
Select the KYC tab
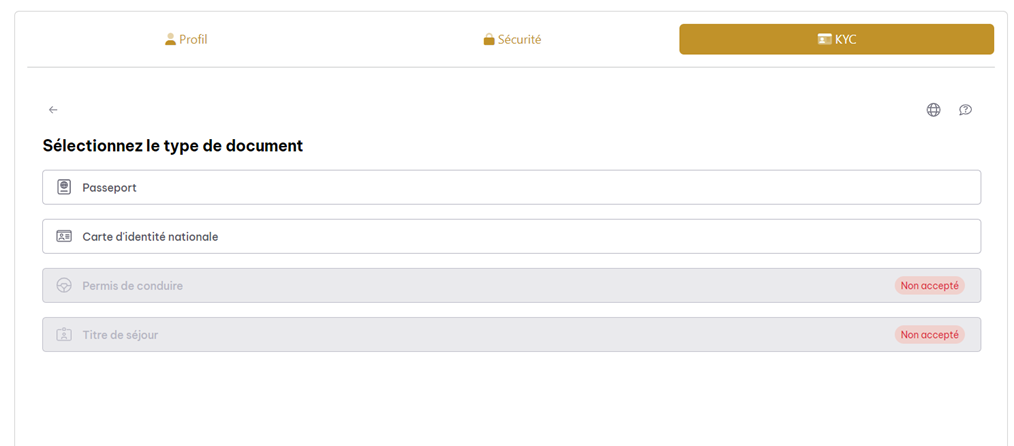coord(836,40)
